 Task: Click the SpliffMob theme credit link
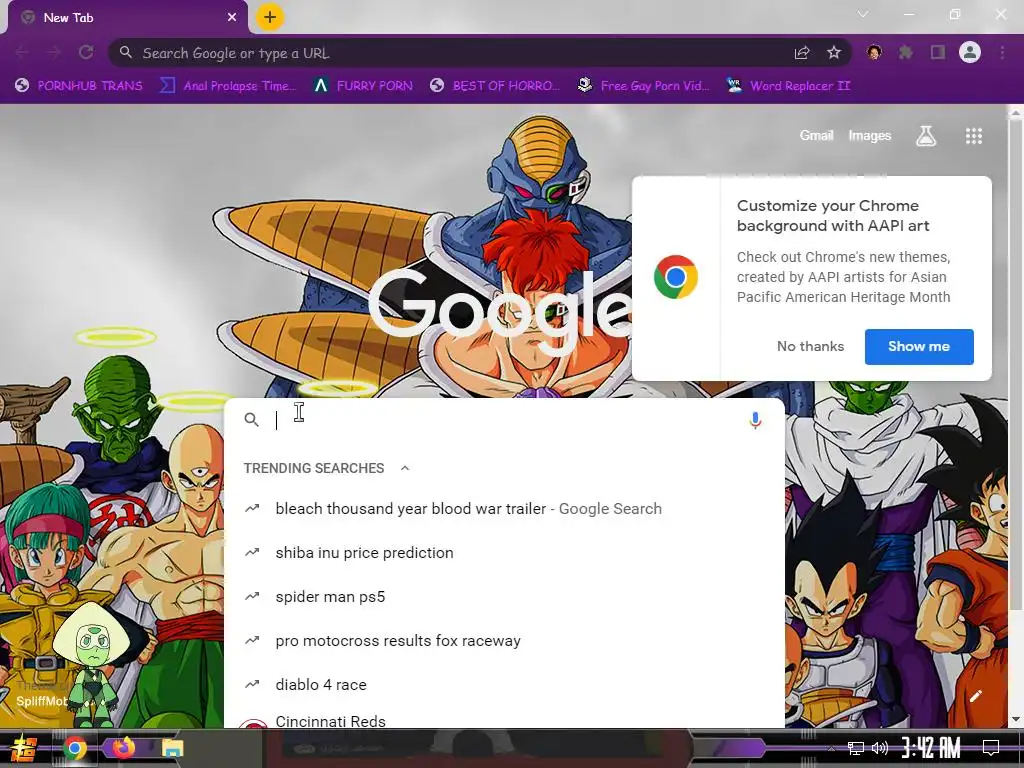point(40,701)
